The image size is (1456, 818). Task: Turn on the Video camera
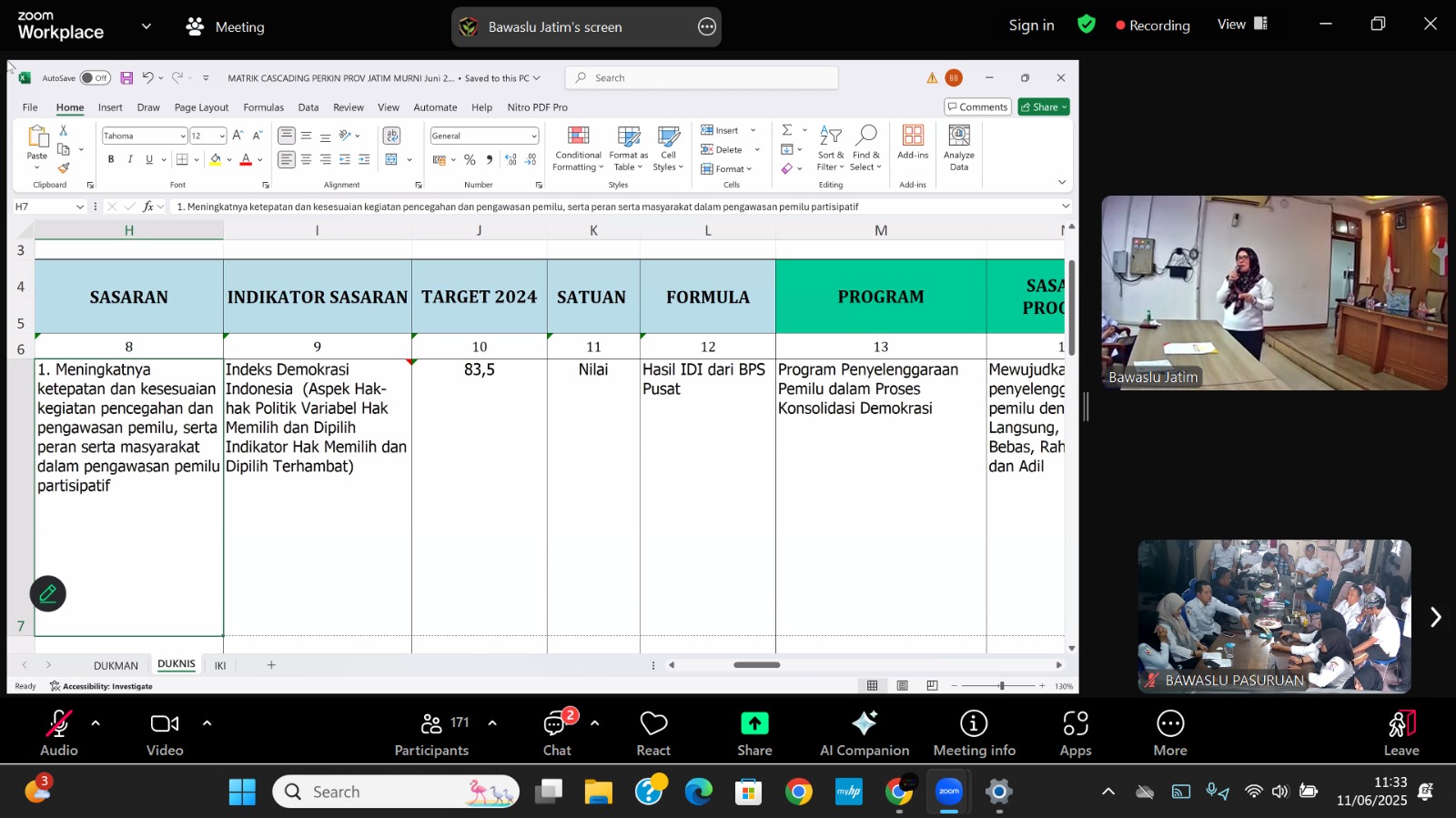(165, 724)
